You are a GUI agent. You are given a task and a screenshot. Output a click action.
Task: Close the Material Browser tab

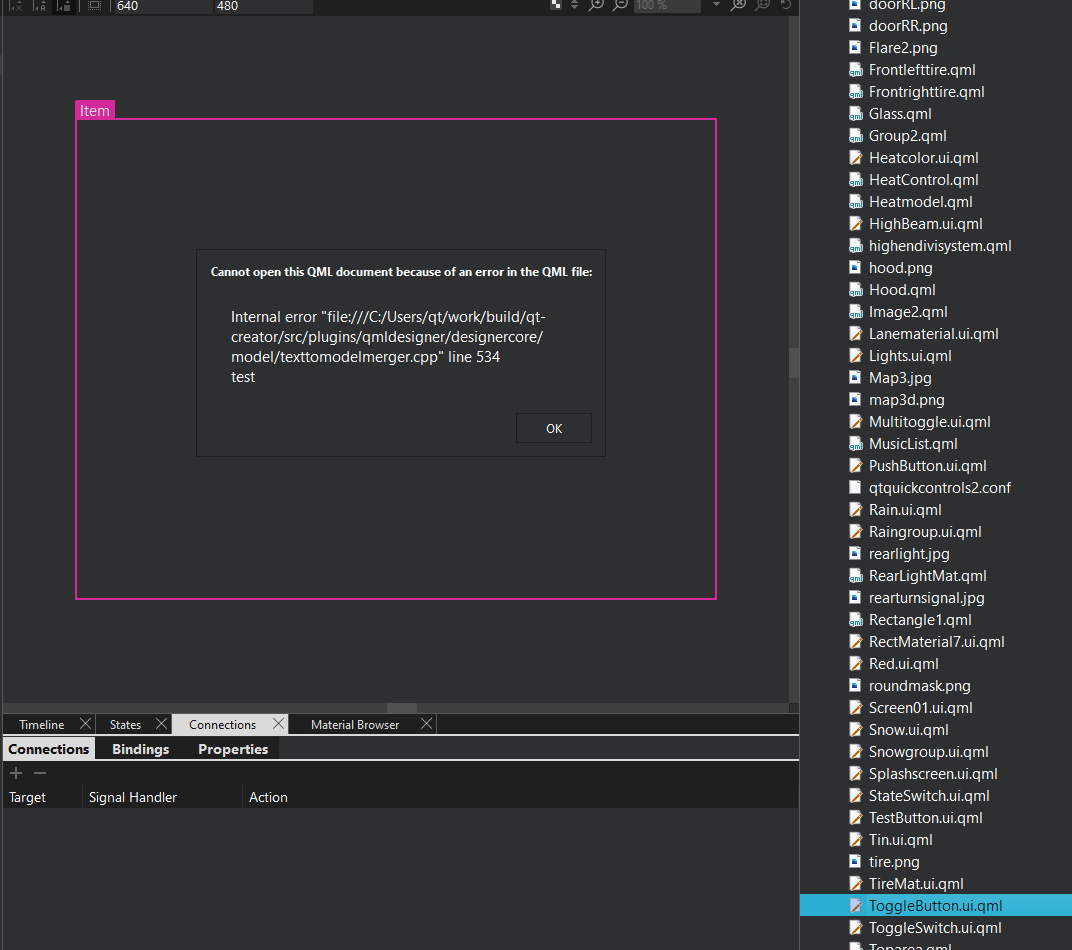coord(426,724)
